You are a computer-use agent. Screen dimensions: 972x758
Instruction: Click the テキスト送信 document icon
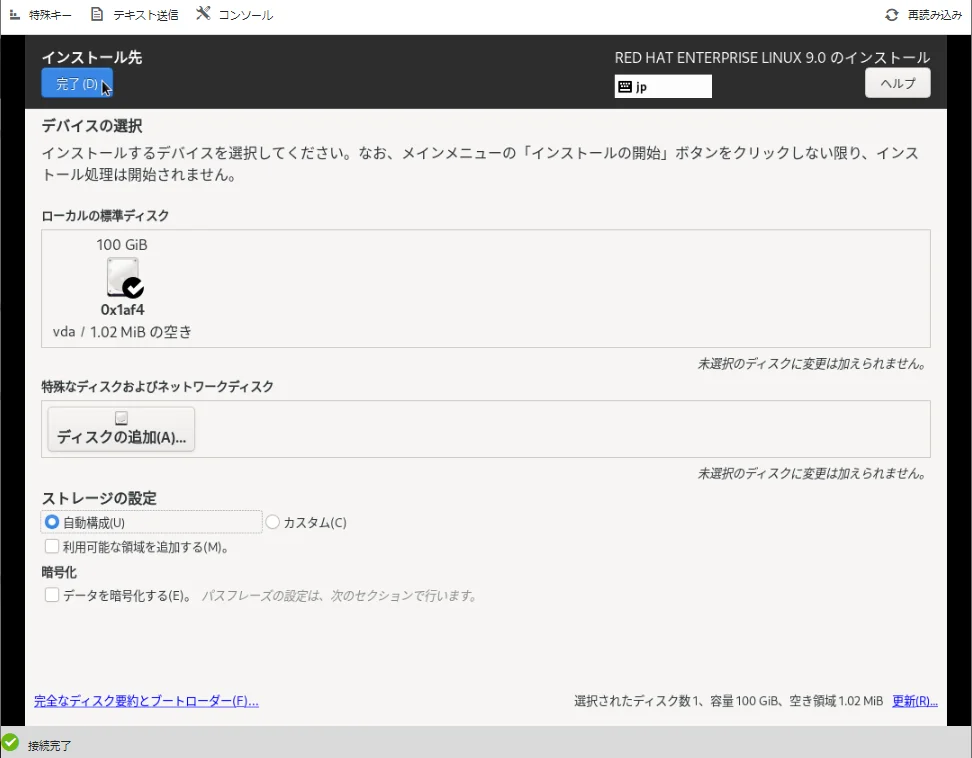point(97,15)
